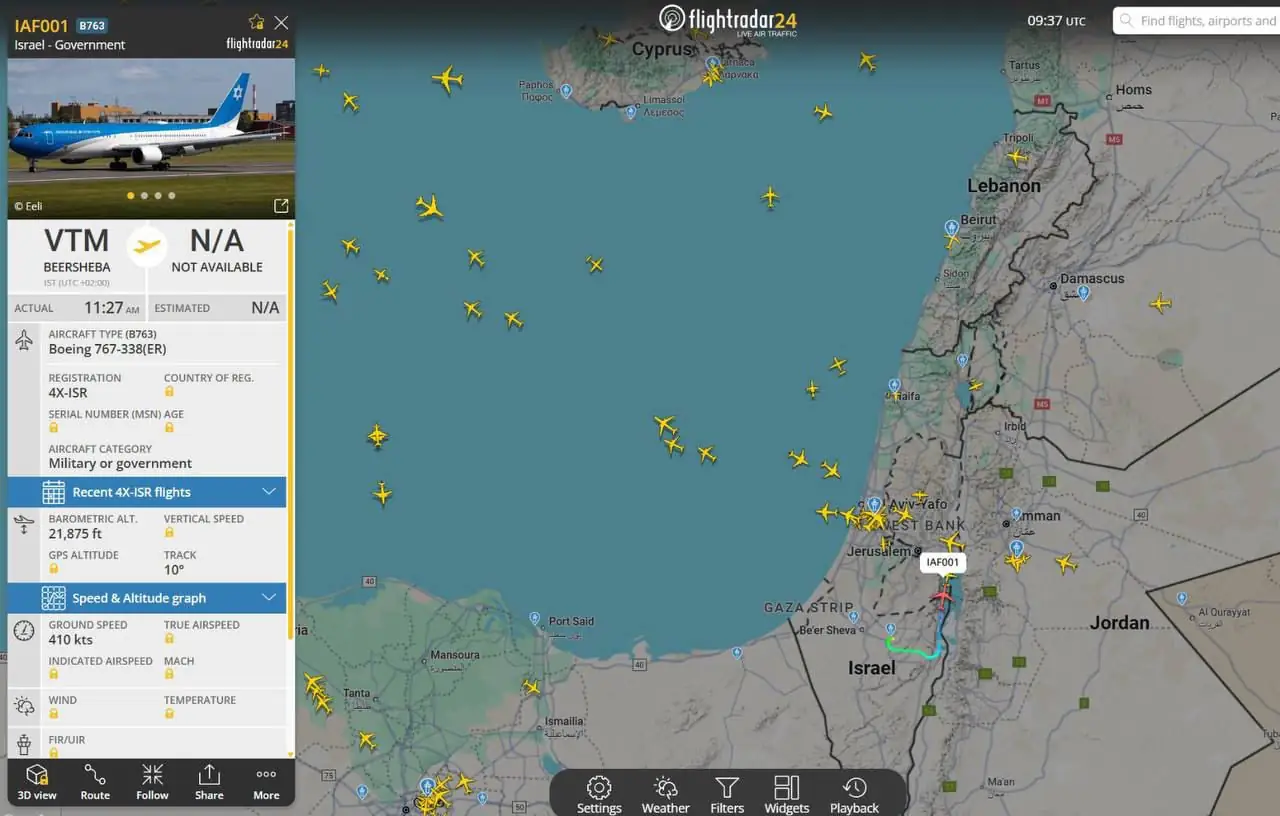Show the Route of flight IAF001

[95, 782]
